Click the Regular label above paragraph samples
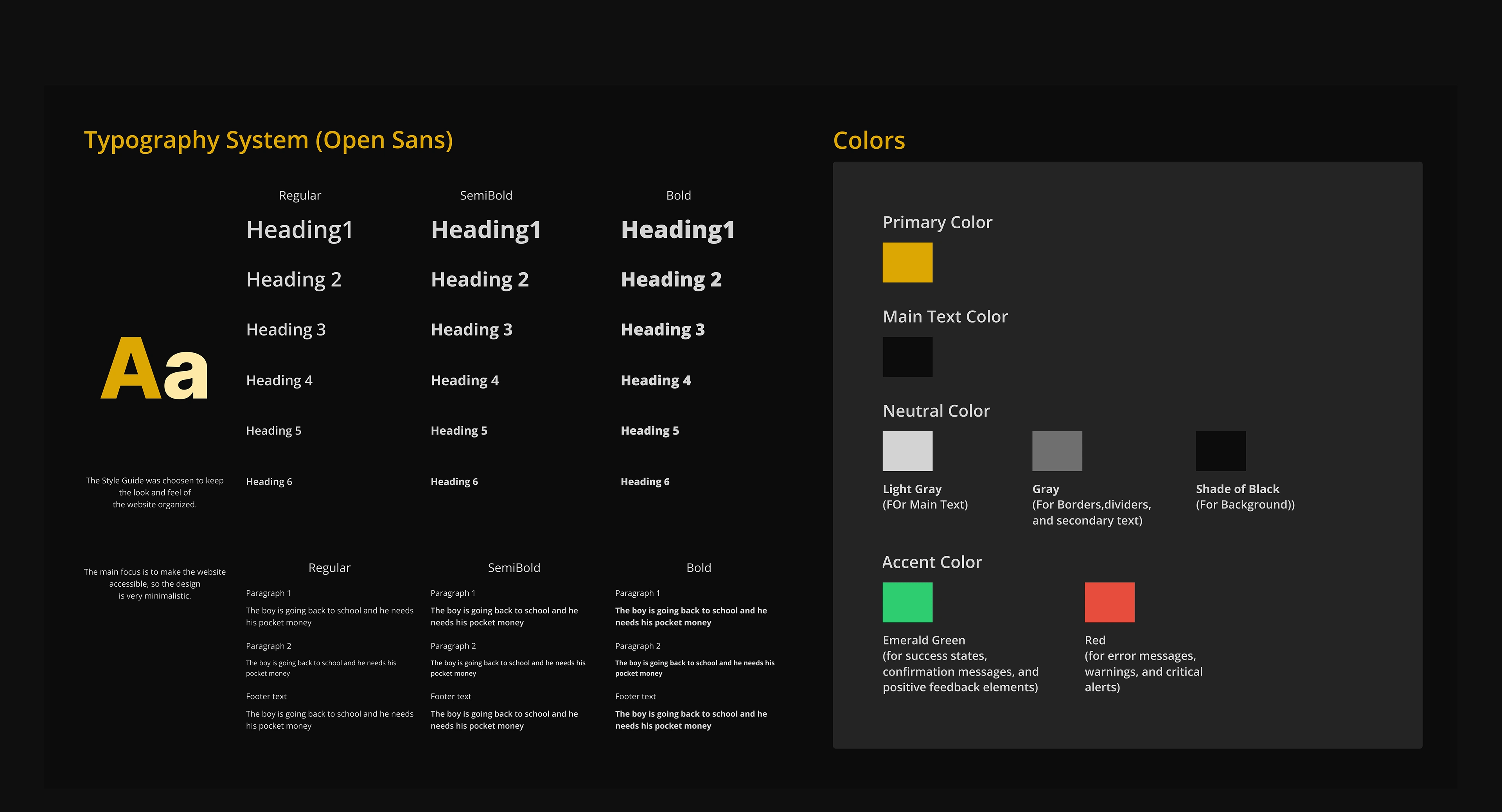 [x=329, y=567]
